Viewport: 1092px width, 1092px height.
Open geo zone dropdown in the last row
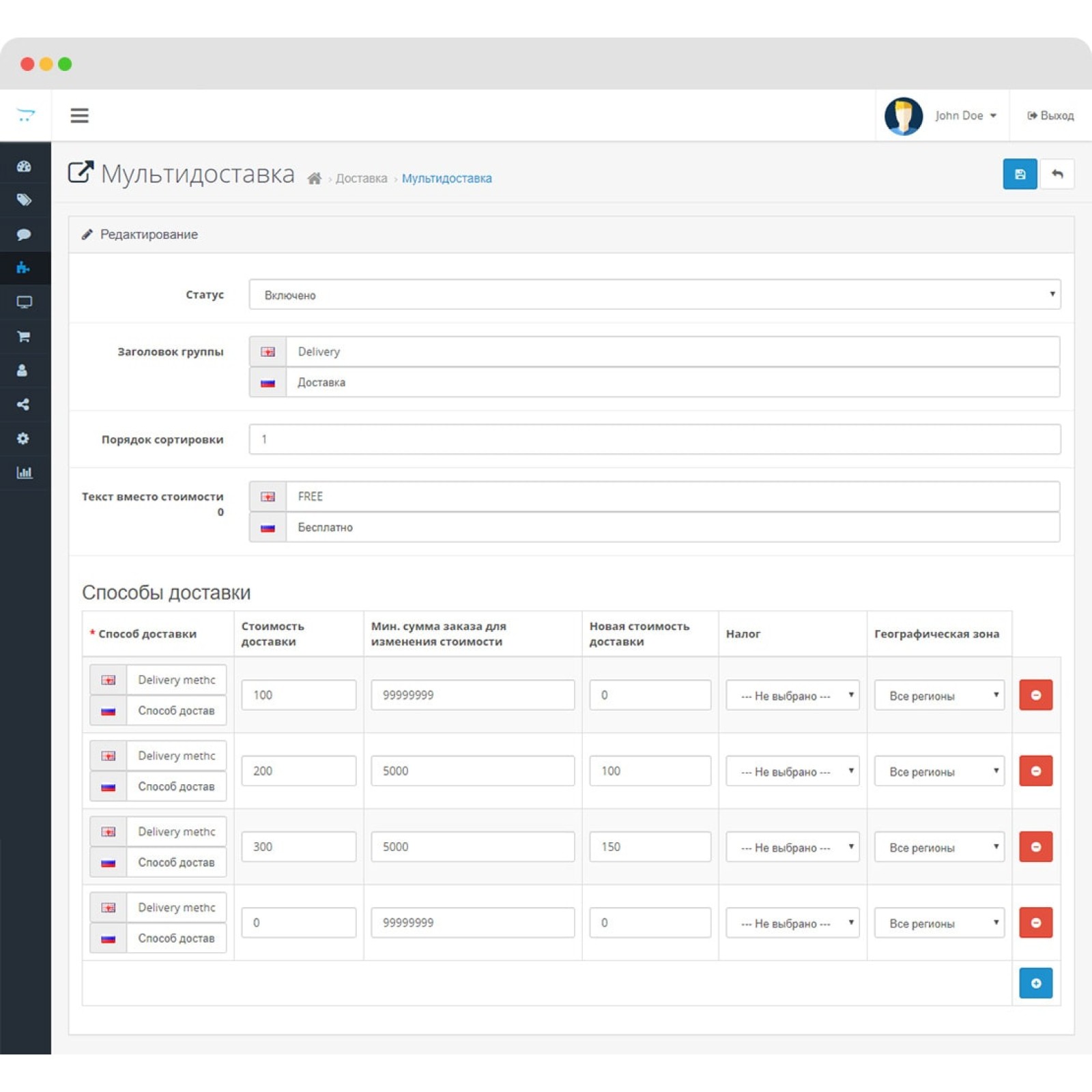coord(939,922)
